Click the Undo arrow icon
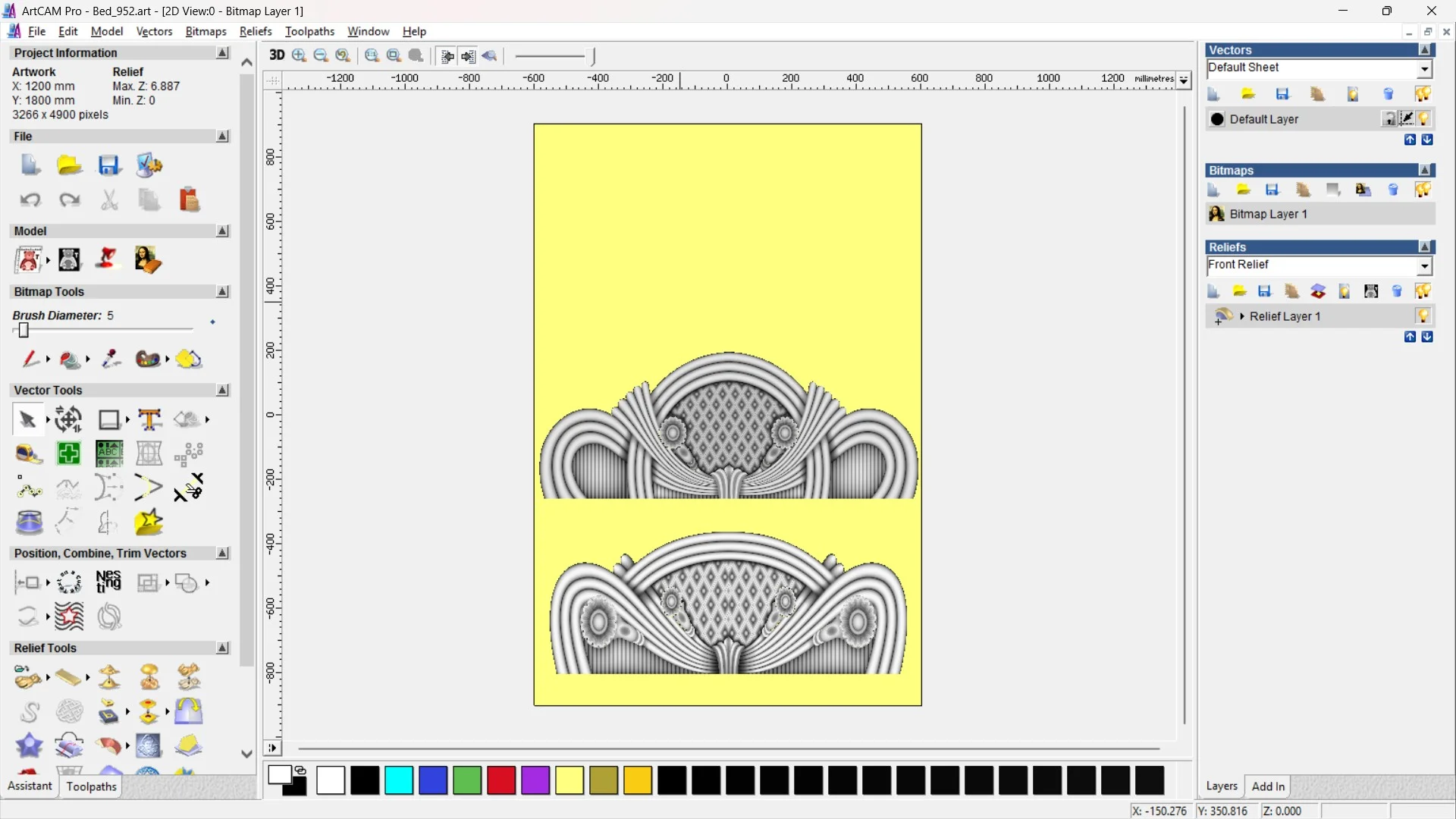The height and width of the screenshot is (819, 1456). (30, 199)
